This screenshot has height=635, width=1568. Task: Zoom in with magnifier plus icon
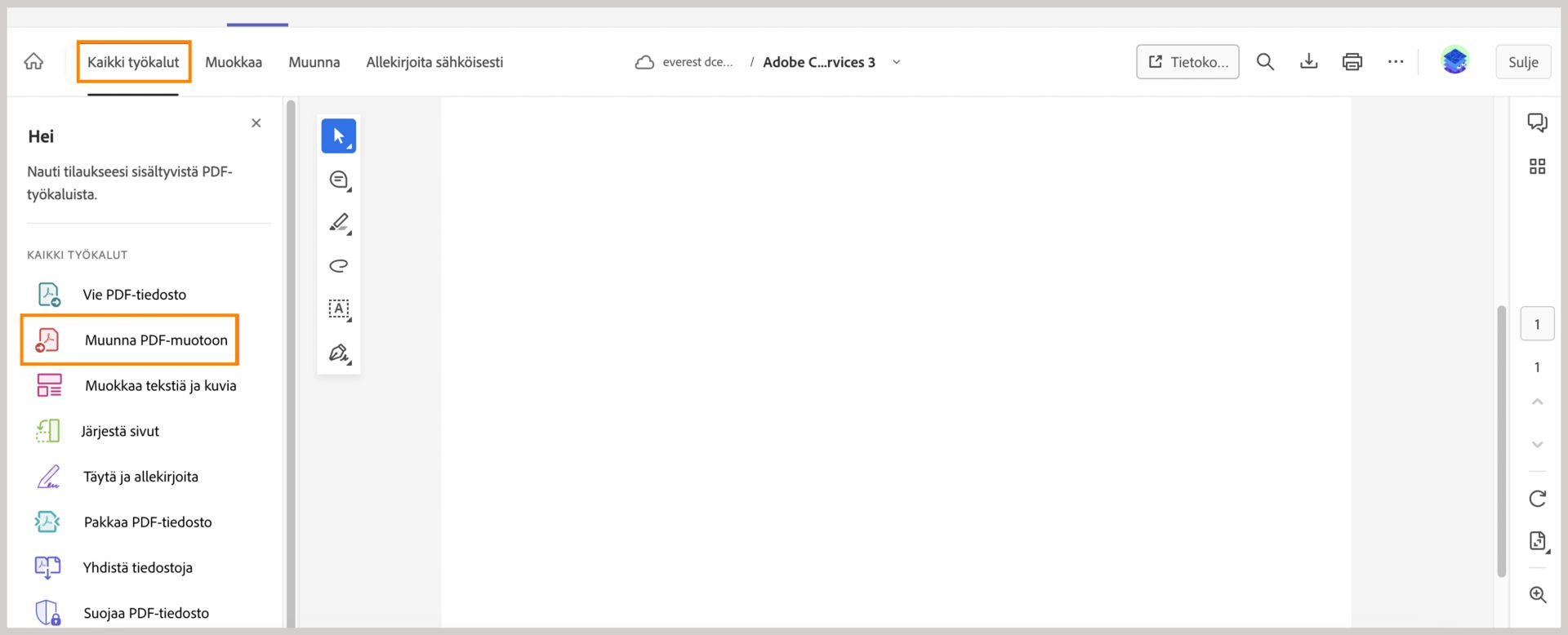(1538, 595)
